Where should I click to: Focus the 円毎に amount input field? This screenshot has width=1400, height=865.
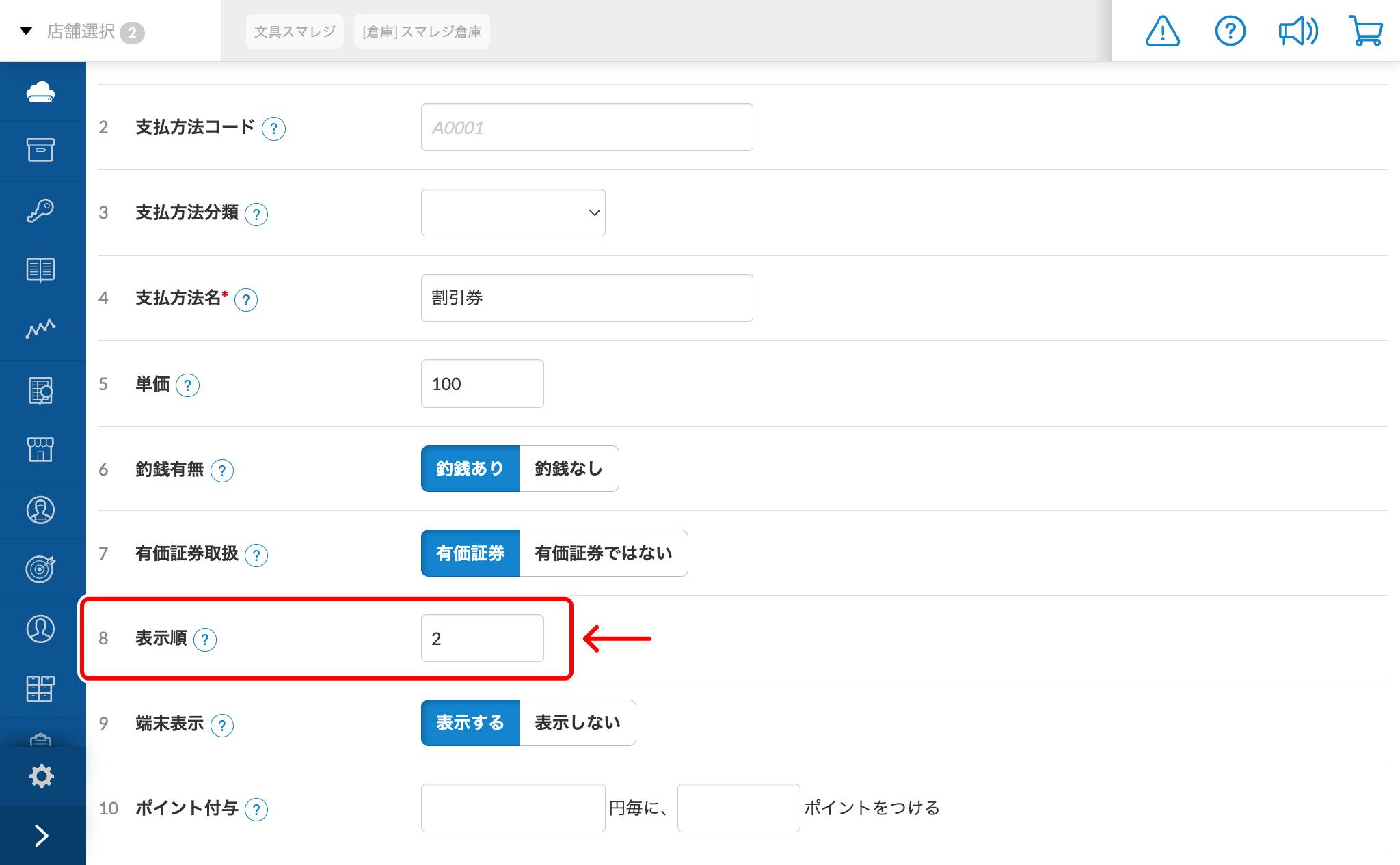click(513, 808)
